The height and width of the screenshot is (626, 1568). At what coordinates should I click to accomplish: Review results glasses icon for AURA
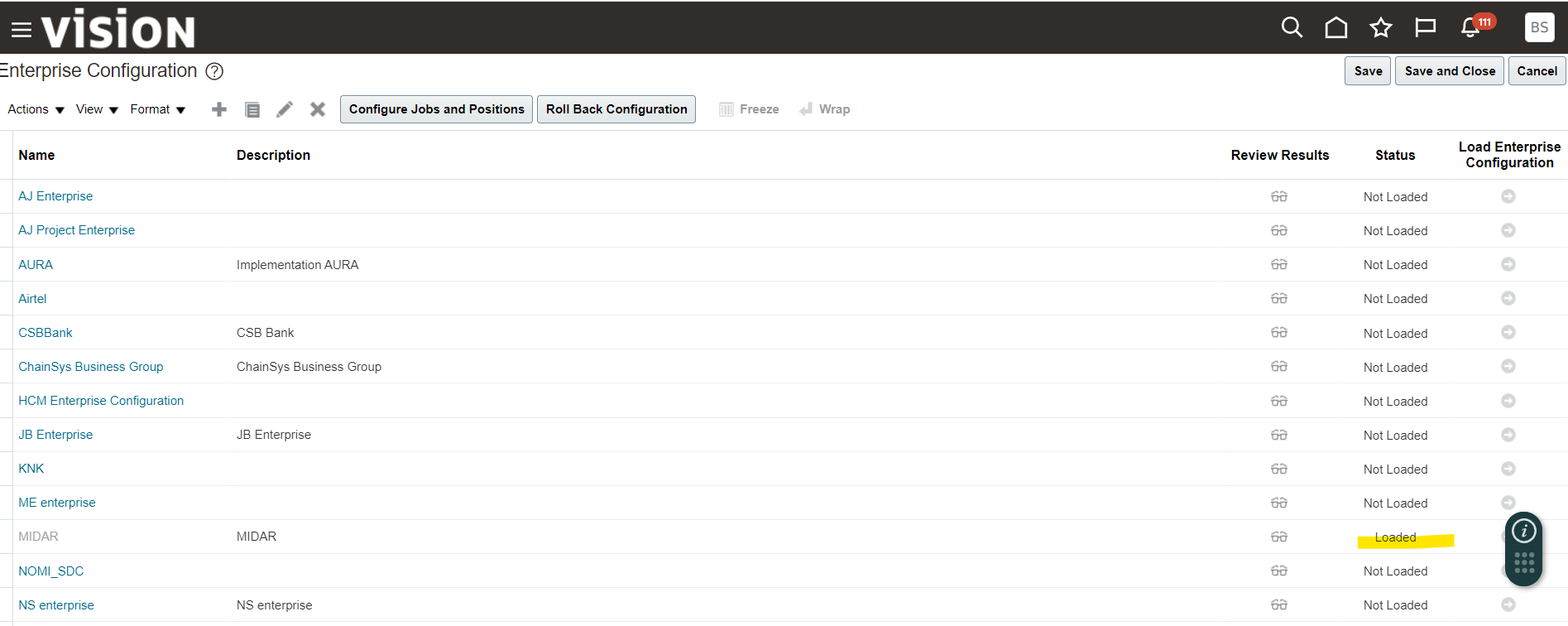(x=1279, y=265)
